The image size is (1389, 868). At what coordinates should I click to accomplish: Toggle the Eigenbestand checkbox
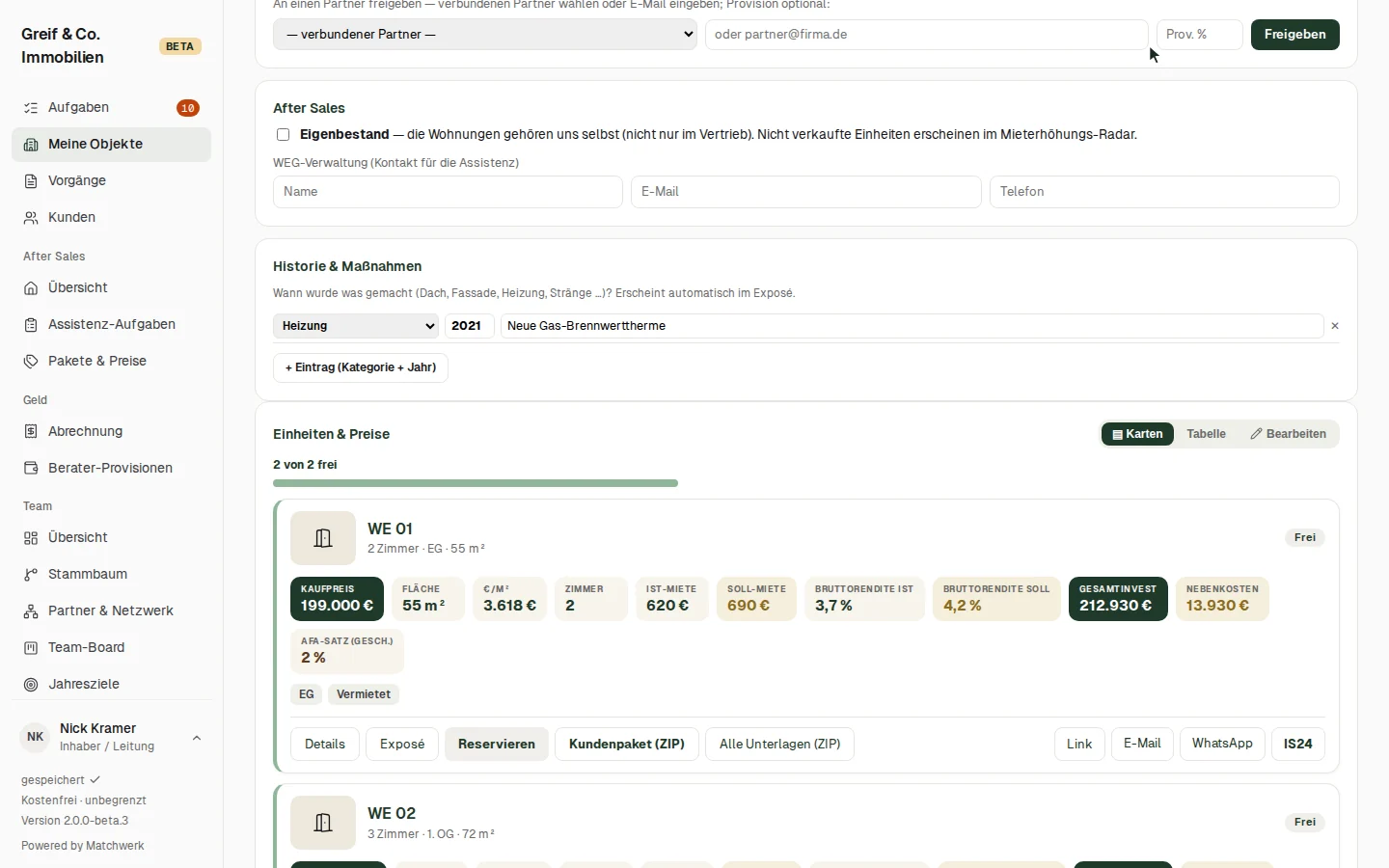(283, 135)
